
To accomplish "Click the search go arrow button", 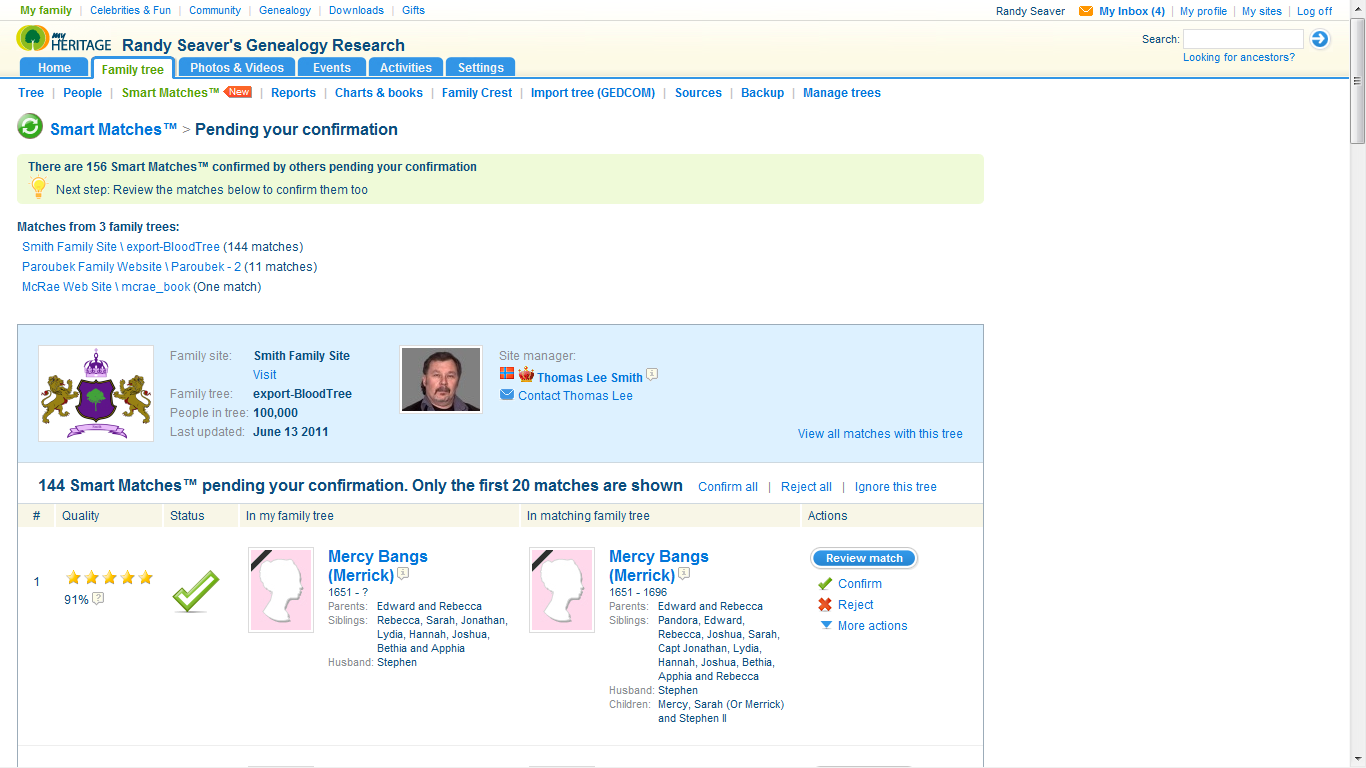I will click(1320, 39).
